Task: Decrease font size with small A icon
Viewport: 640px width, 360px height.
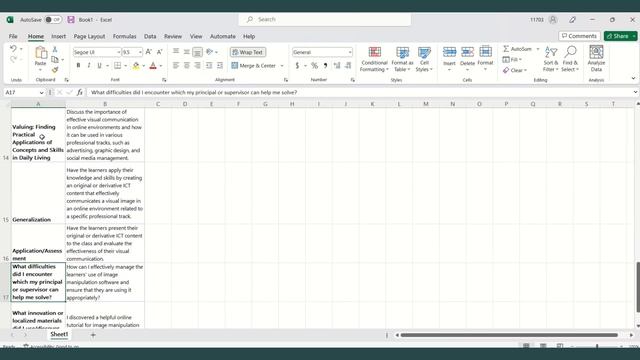Action: pos(159,52)
